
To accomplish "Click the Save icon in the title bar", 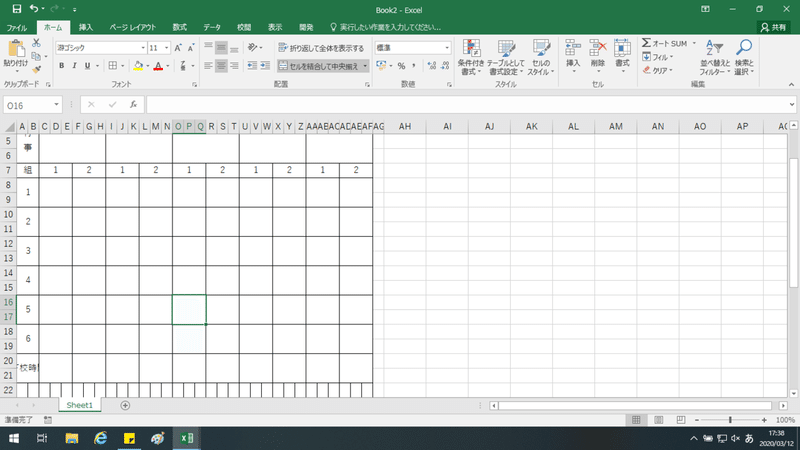I will point(17,9).
